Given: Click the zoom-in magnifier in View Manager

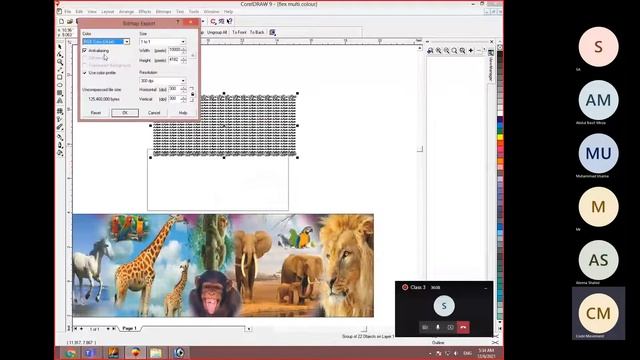Looking at the screenshot, I should click(x=439, y=51).
